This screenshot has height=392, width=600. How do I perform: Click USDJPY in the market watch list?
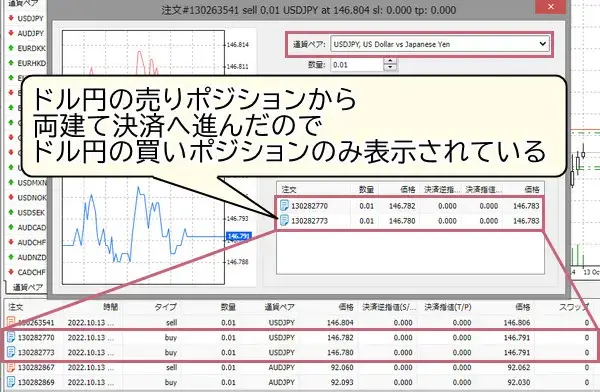coord(30,18)
